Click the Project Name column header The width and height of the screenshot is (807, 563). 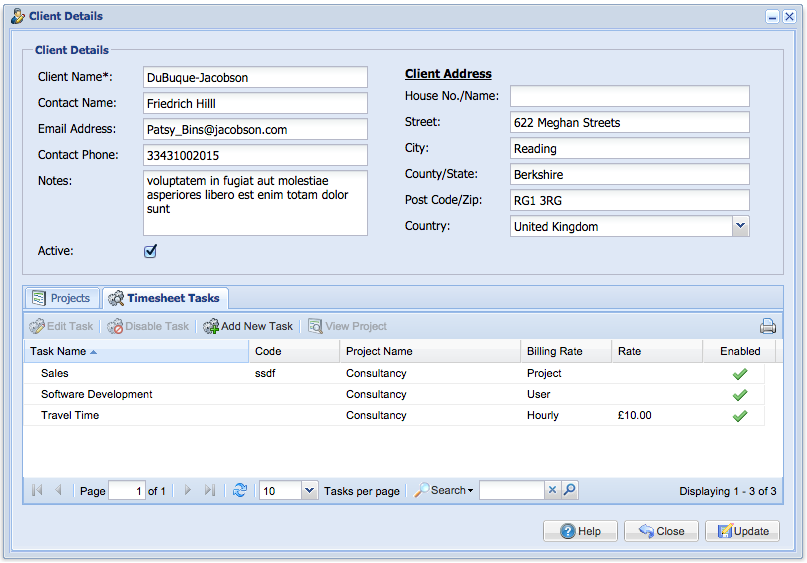click(x=430, y=351)
